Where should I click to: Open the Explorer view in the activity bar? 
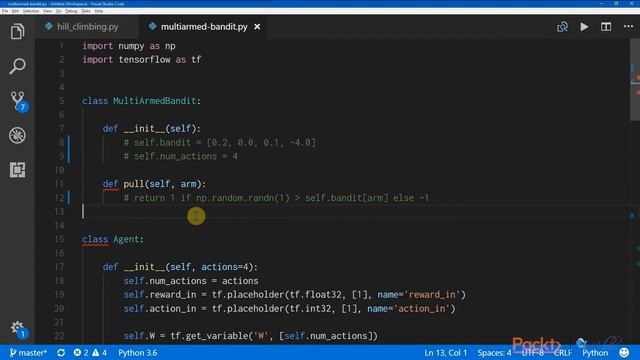tap(17, 31)
